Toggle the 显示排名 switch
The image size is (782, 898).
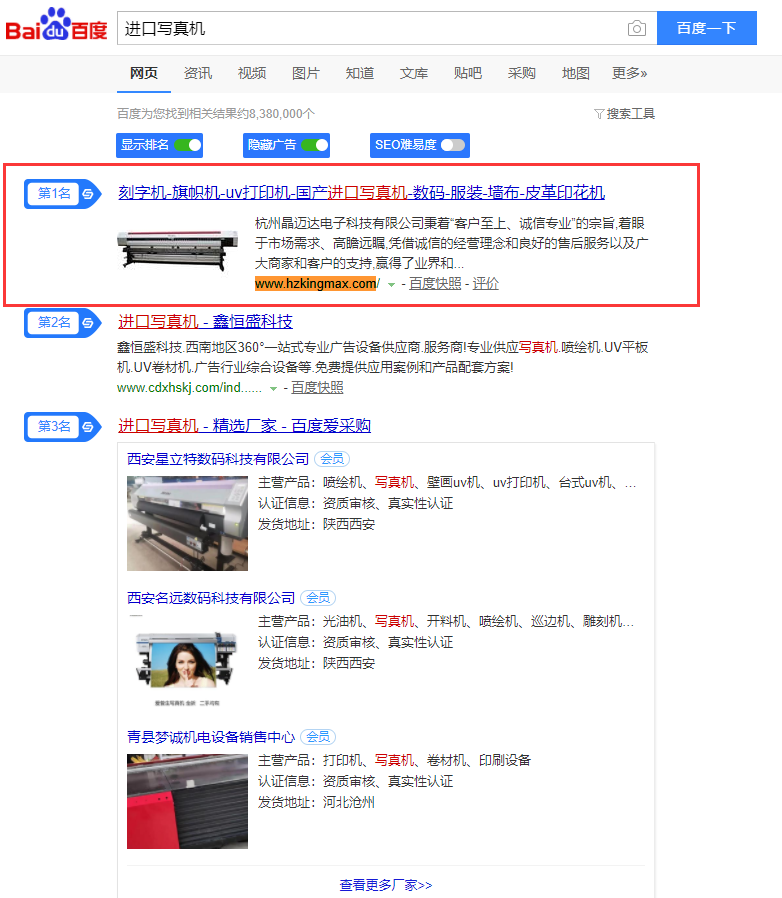click(188, 145)
